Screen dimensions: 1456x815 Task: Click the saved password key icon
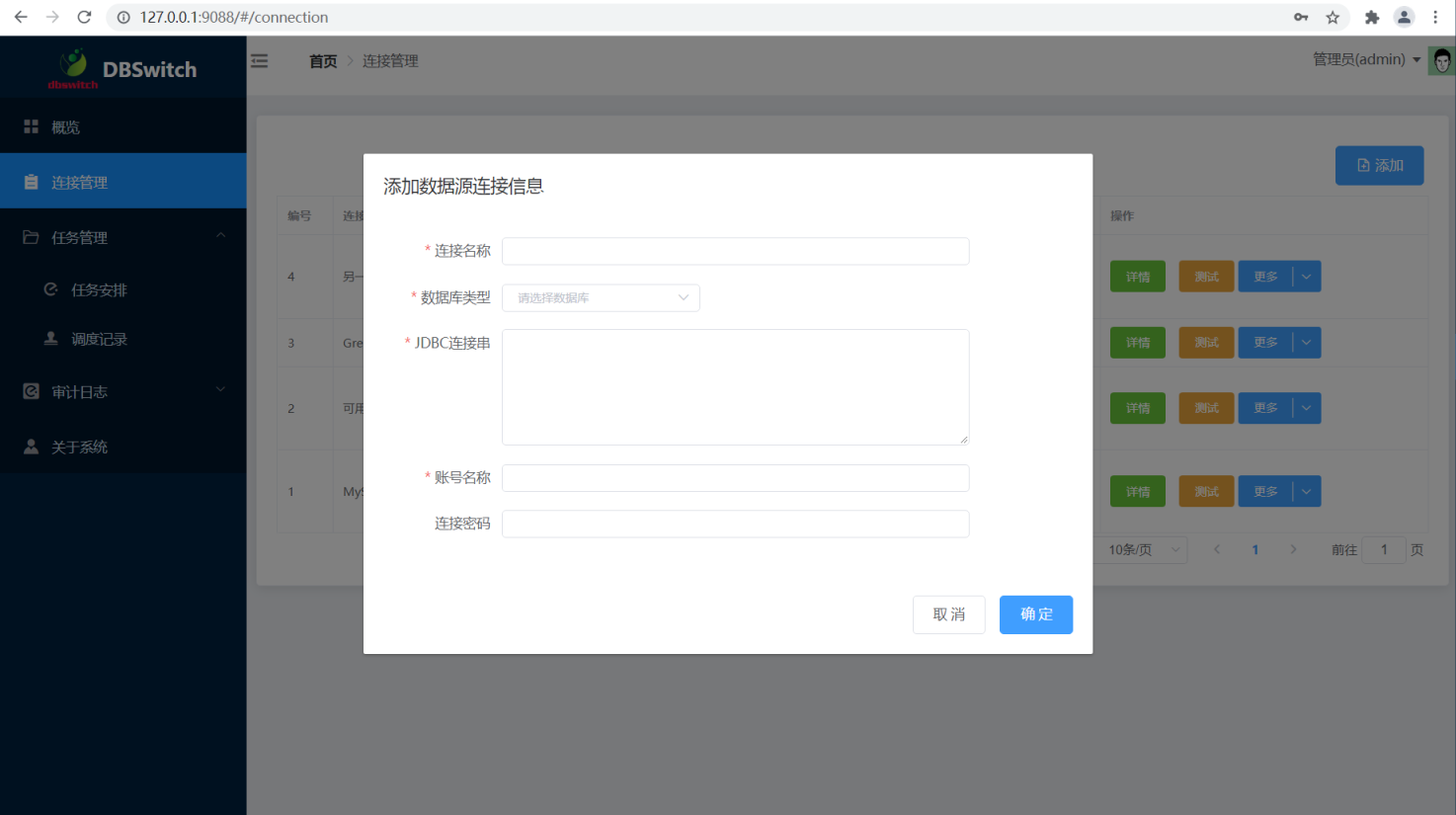pyautogui.click(x=1301, y=17)
